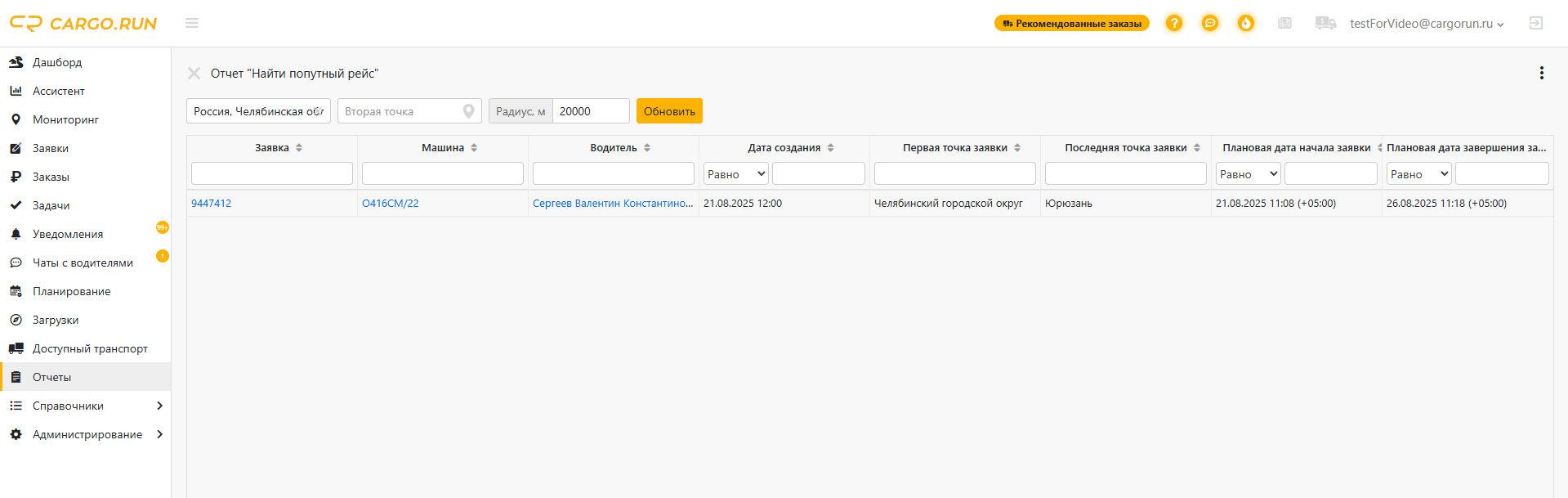Open the orange chat support icon
The width and height of the screenshot is (1568, 498).
(1209, 23)
